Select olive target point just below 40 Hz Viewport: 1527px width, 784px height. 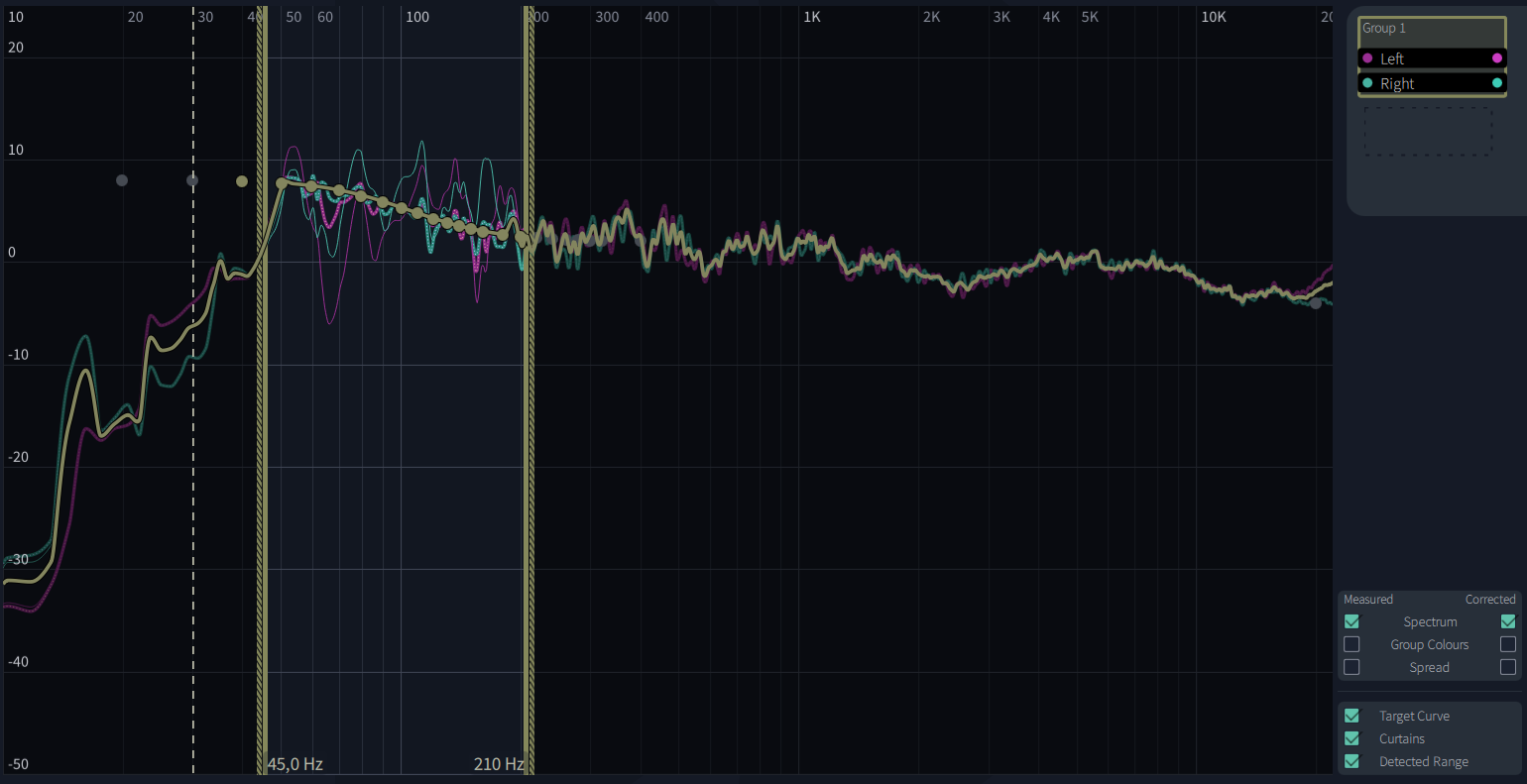pos(242,181)
